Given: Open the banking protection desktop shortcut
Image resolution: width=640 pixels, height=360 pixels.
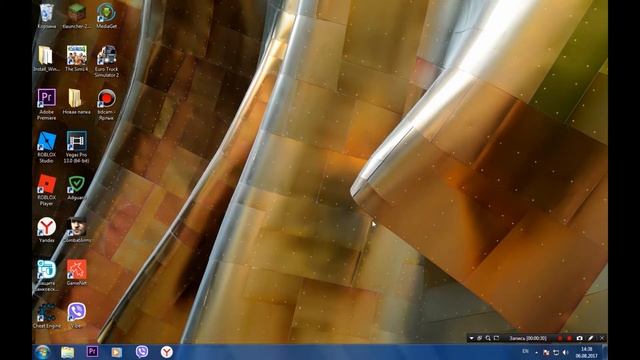Looking at the screenshot, I should (x=47, y=276).
